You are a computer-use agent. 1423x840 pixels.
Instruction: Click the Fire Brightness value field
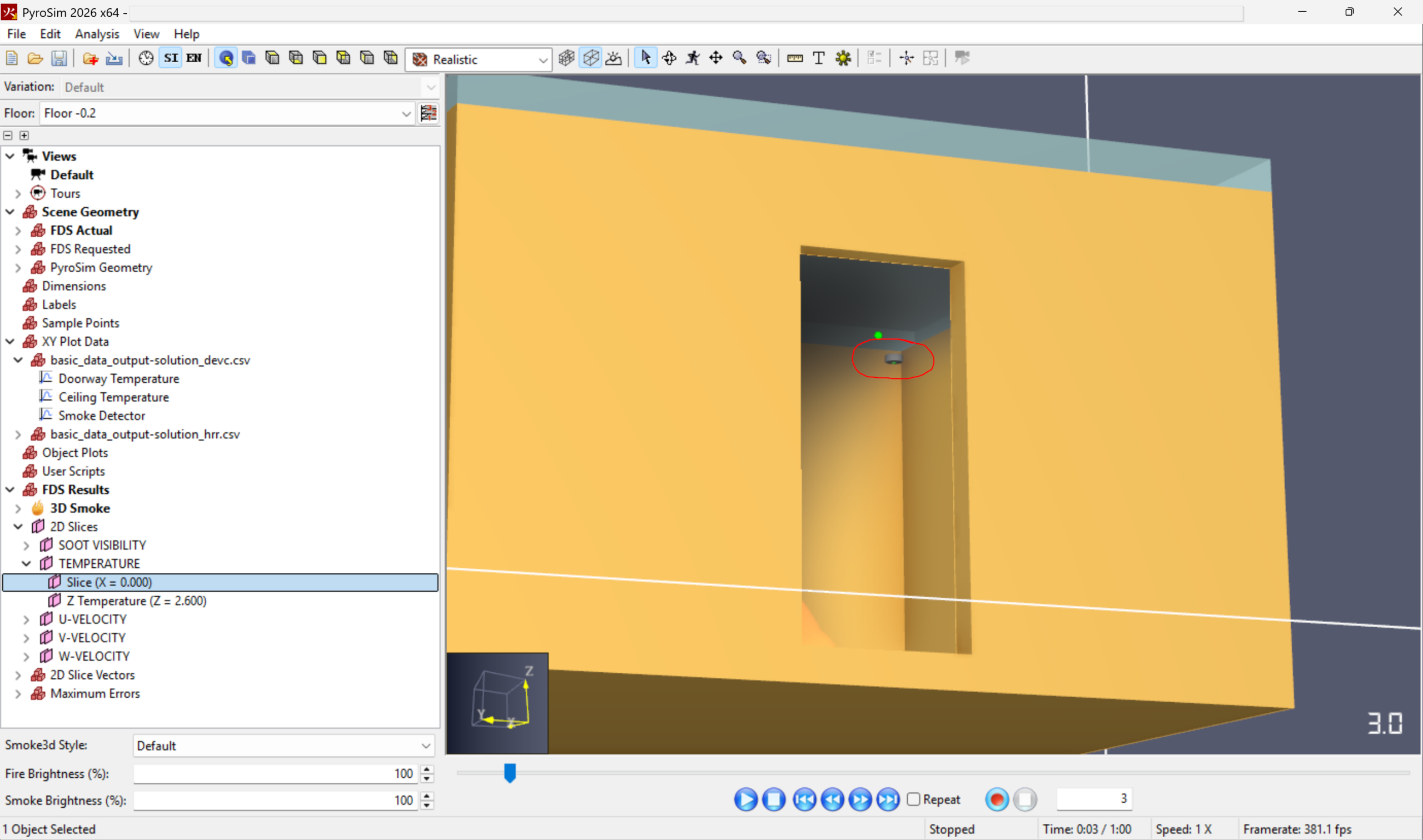pyautogui.click(x=276, y=774)
